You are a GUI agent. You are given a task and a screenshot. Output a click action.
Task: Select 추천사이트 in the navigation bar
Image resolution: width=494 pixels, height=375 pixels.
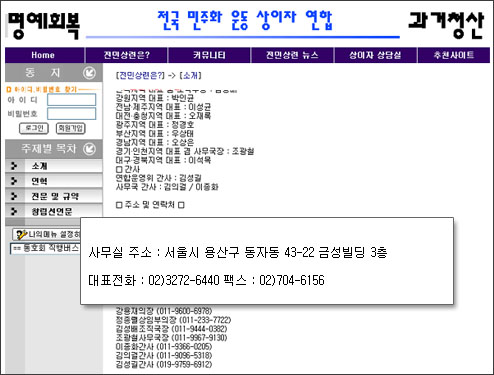[454, 55]
